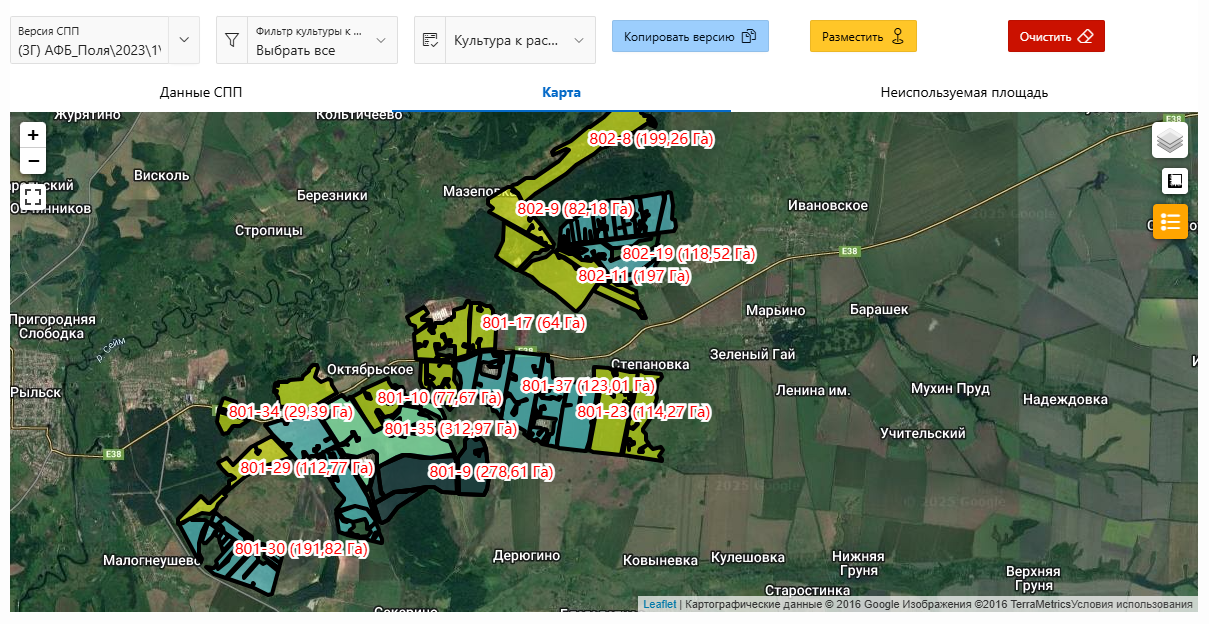The width and height of the screenshot is (1209, 624).
Task: Click field label 802-8 (199,26 Га)
Action: point(651,139)
